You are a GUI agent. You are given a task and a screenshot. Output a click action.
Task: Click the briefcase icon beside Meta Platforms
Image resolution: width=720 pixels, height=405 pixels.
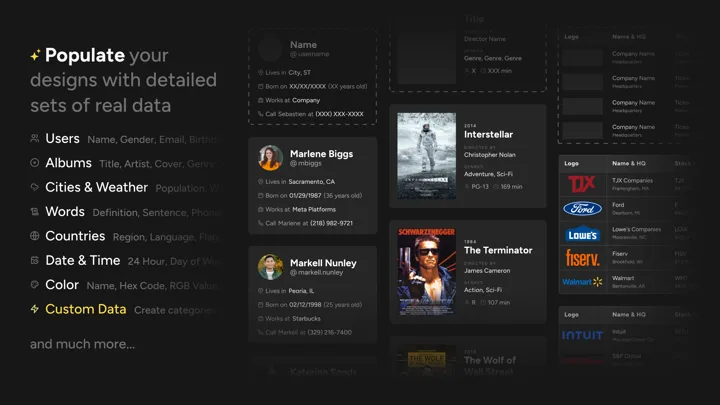click(x=260, y=209)
